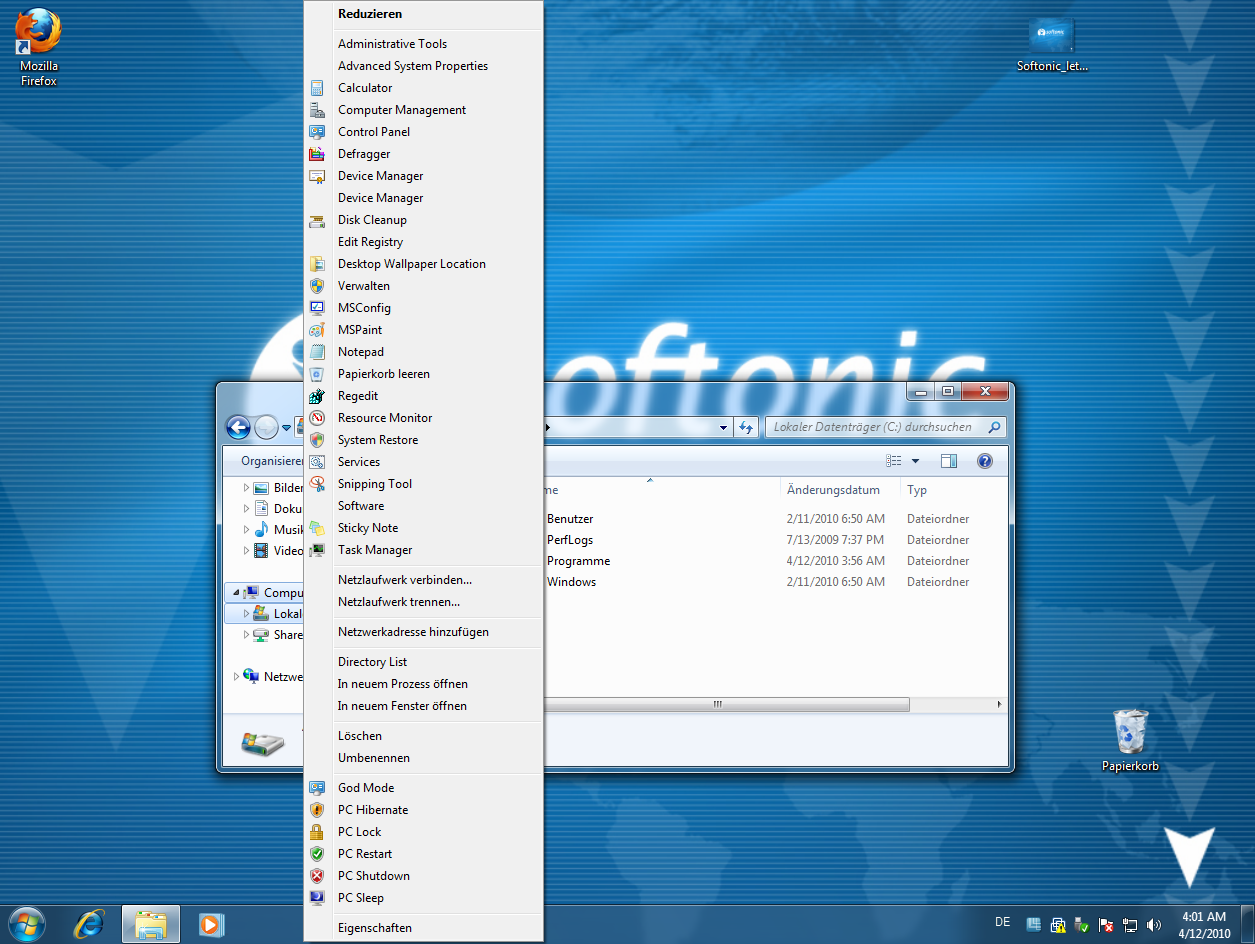Screen dimensions: 1255x944
Task: Click the Explorer help question mark button
Action: click(984, 461)
